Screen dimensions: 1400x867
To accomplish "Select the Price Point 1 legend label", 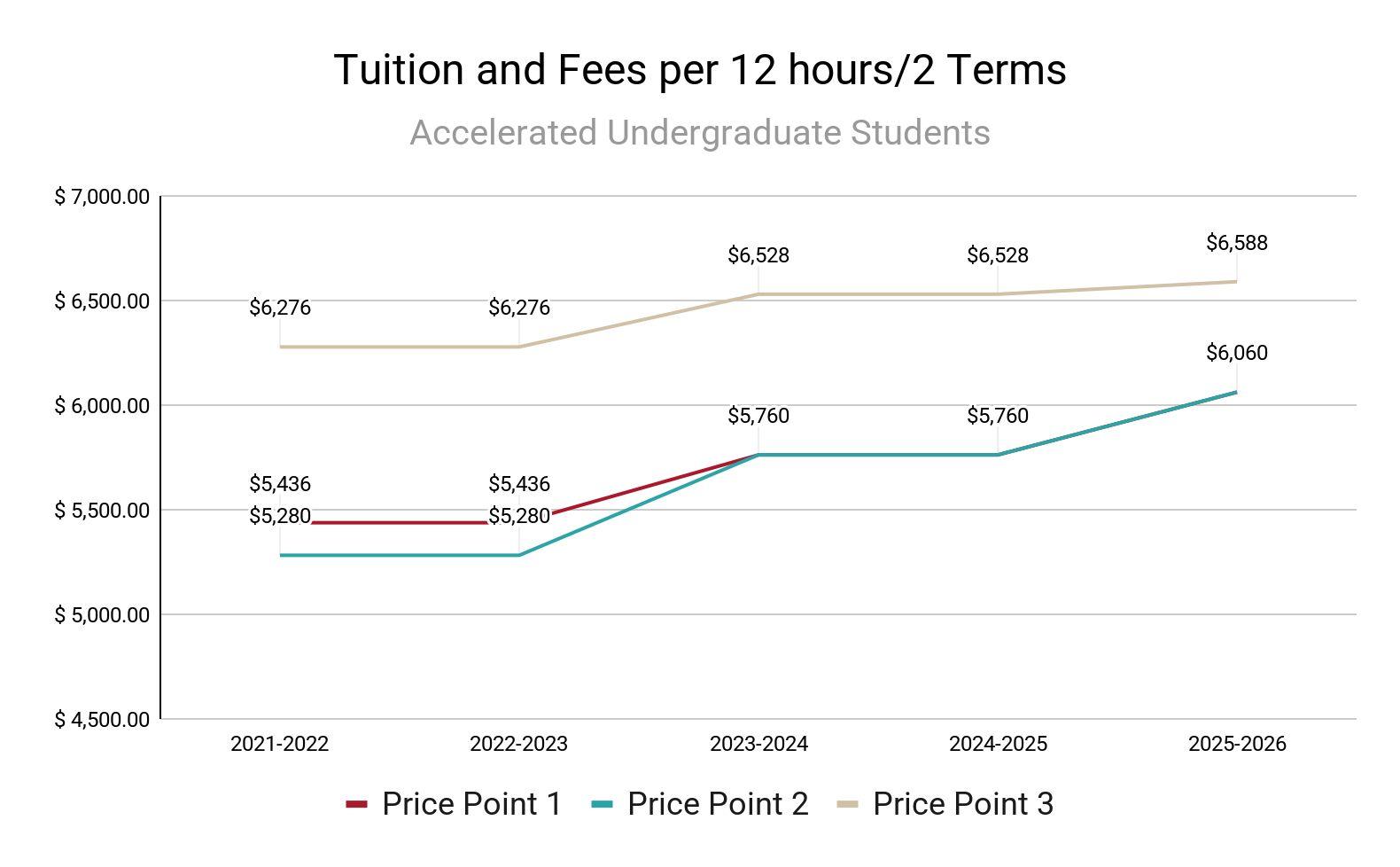I will (471, 804).
